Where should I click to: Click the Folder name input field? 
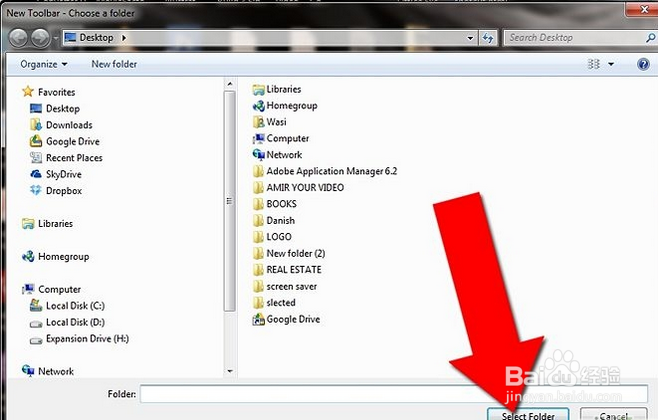coord(394,394)
